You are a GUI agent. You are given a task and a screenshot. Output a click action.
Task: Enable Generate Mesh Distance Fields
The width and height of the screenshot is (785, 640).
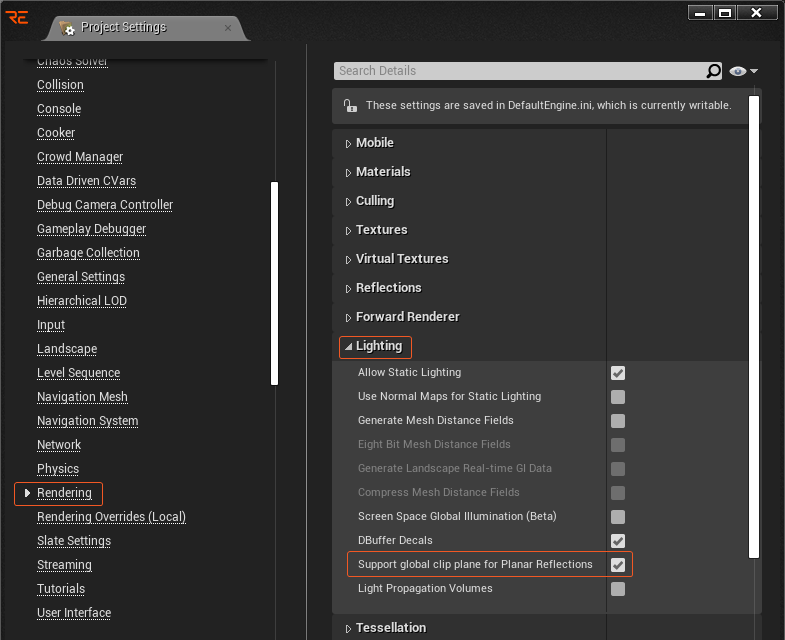point(618,421)
